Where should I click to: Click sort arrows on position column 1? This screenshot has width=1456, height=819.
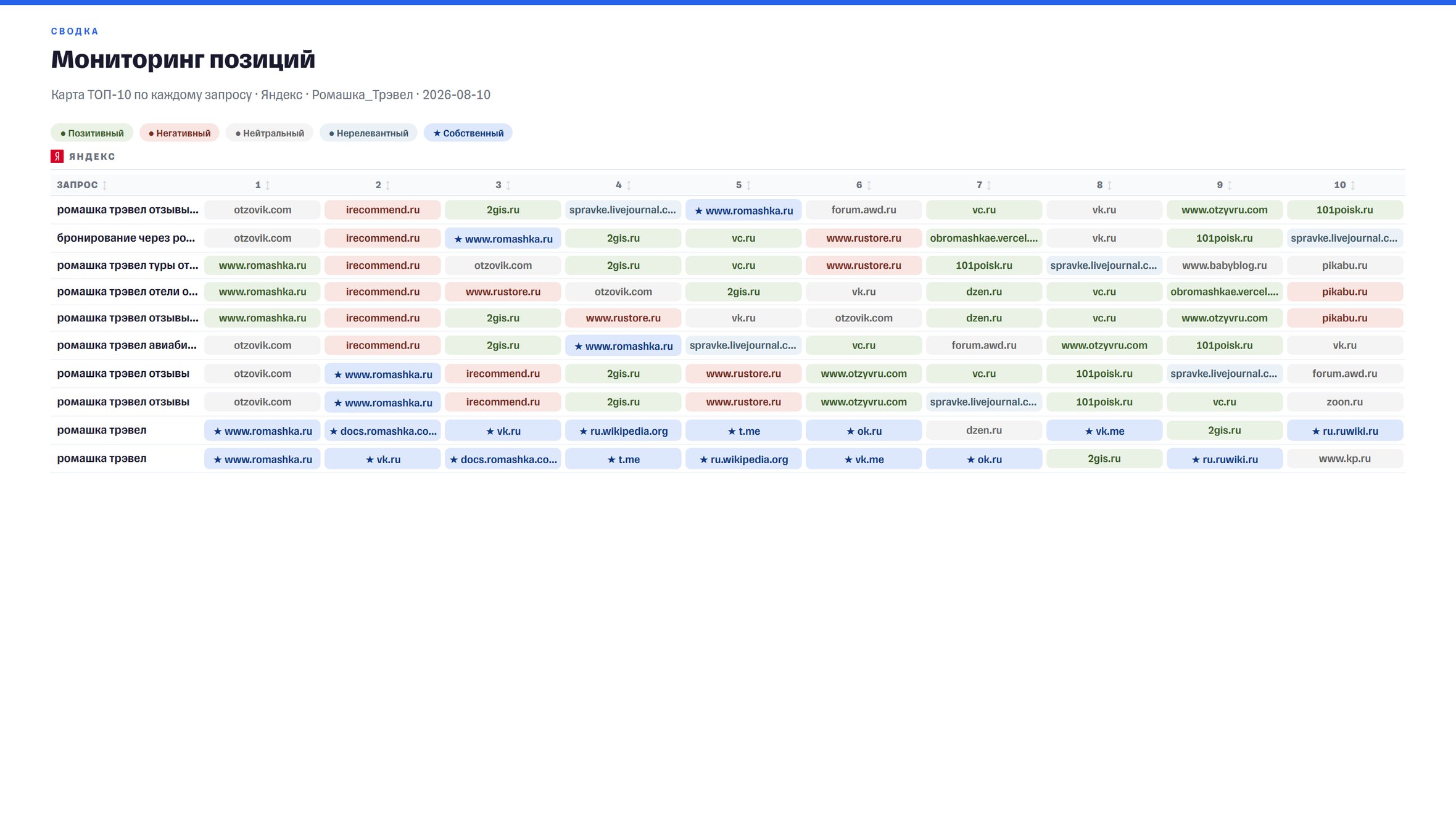coord(268,185)
